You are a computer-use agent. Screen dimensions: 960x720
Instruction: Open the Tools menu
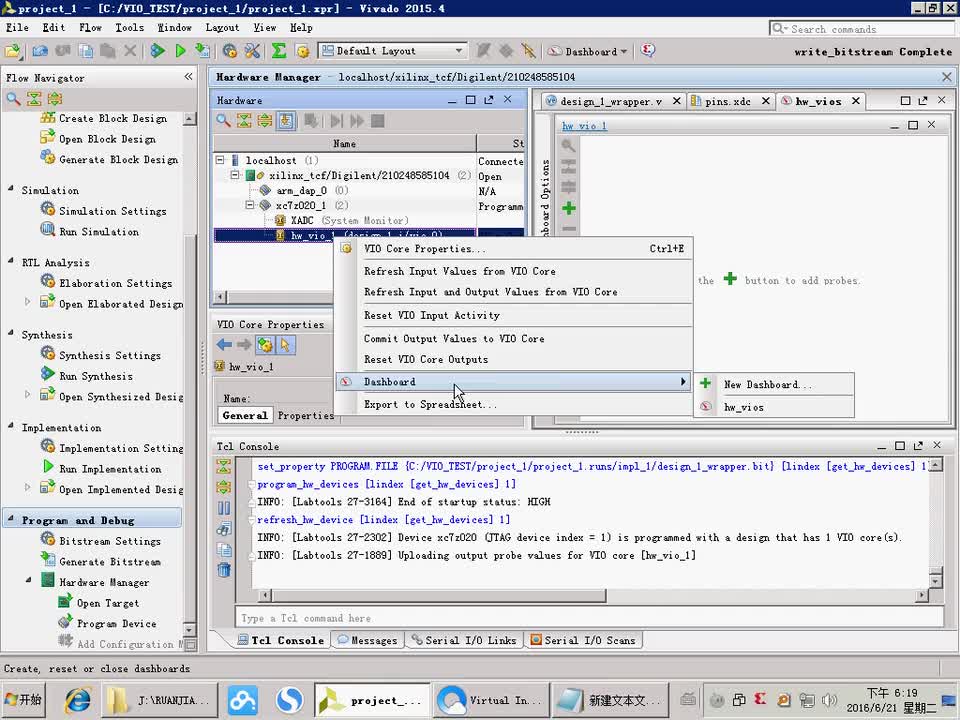130,28
